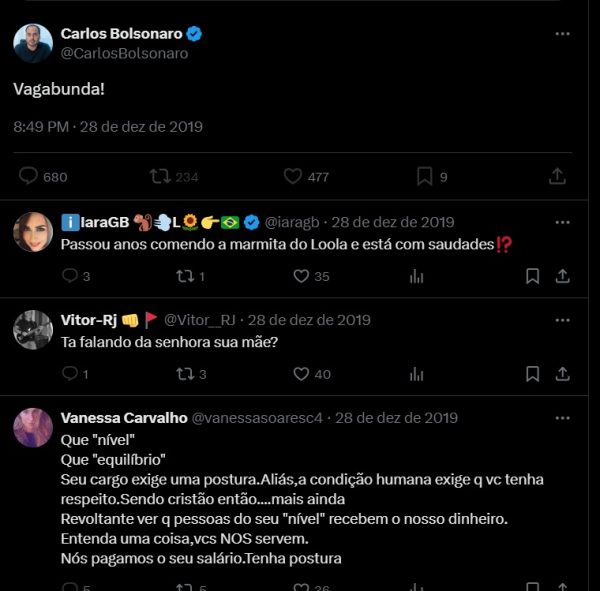Share the main tweet by Carlos Bolsonaro

pos(558,176)
